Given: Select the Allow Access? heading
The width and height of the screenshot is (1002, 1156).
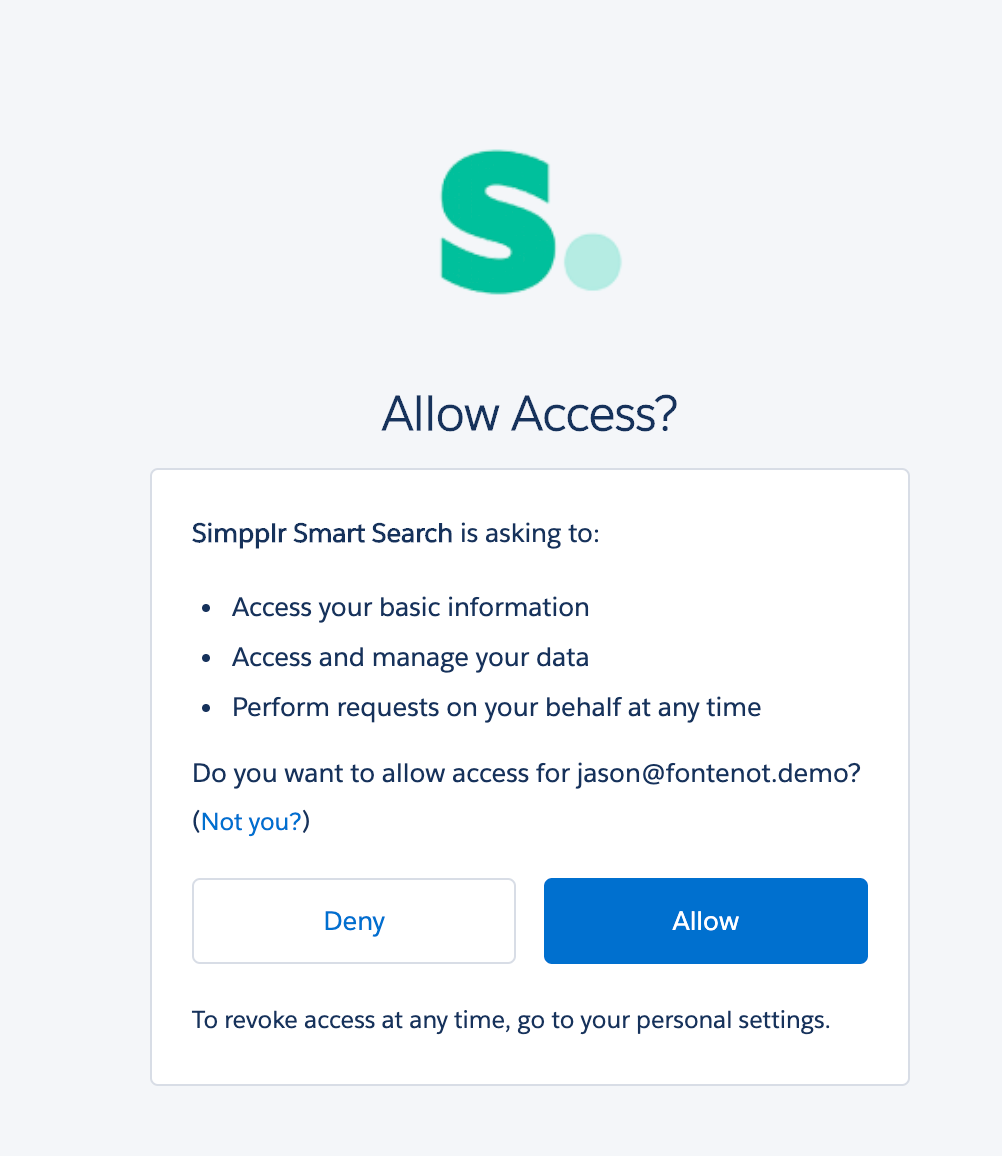Looking at the screenshot, I should pyautogui.click(x=529, y=414).
